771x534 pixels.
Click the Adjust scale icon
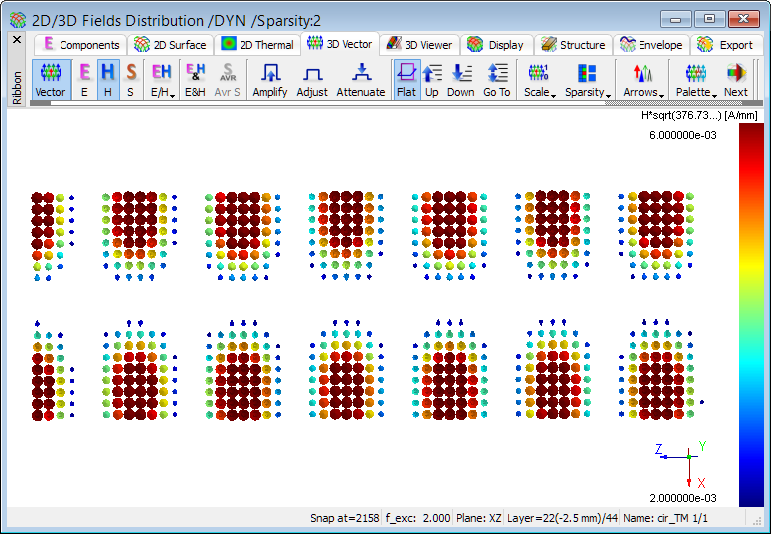coord(312,80)
